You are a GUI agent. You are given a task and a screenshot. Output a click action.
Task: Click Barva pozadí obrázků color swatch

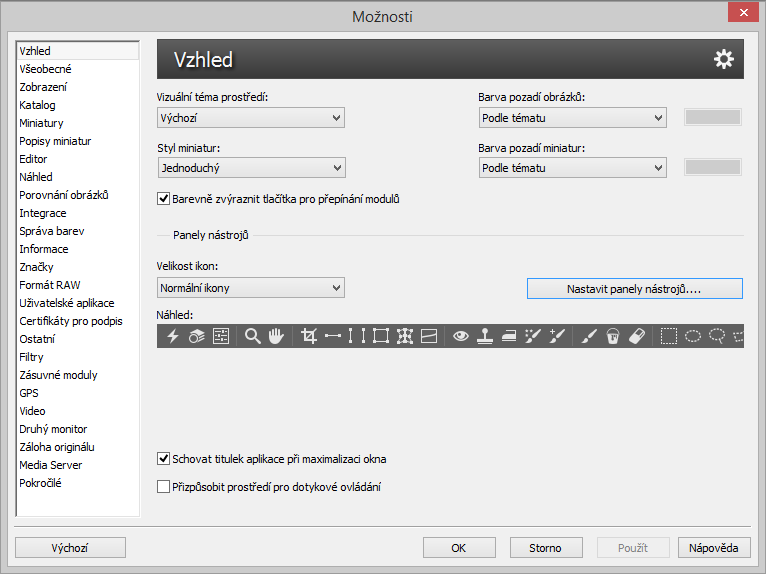(712, 117)
